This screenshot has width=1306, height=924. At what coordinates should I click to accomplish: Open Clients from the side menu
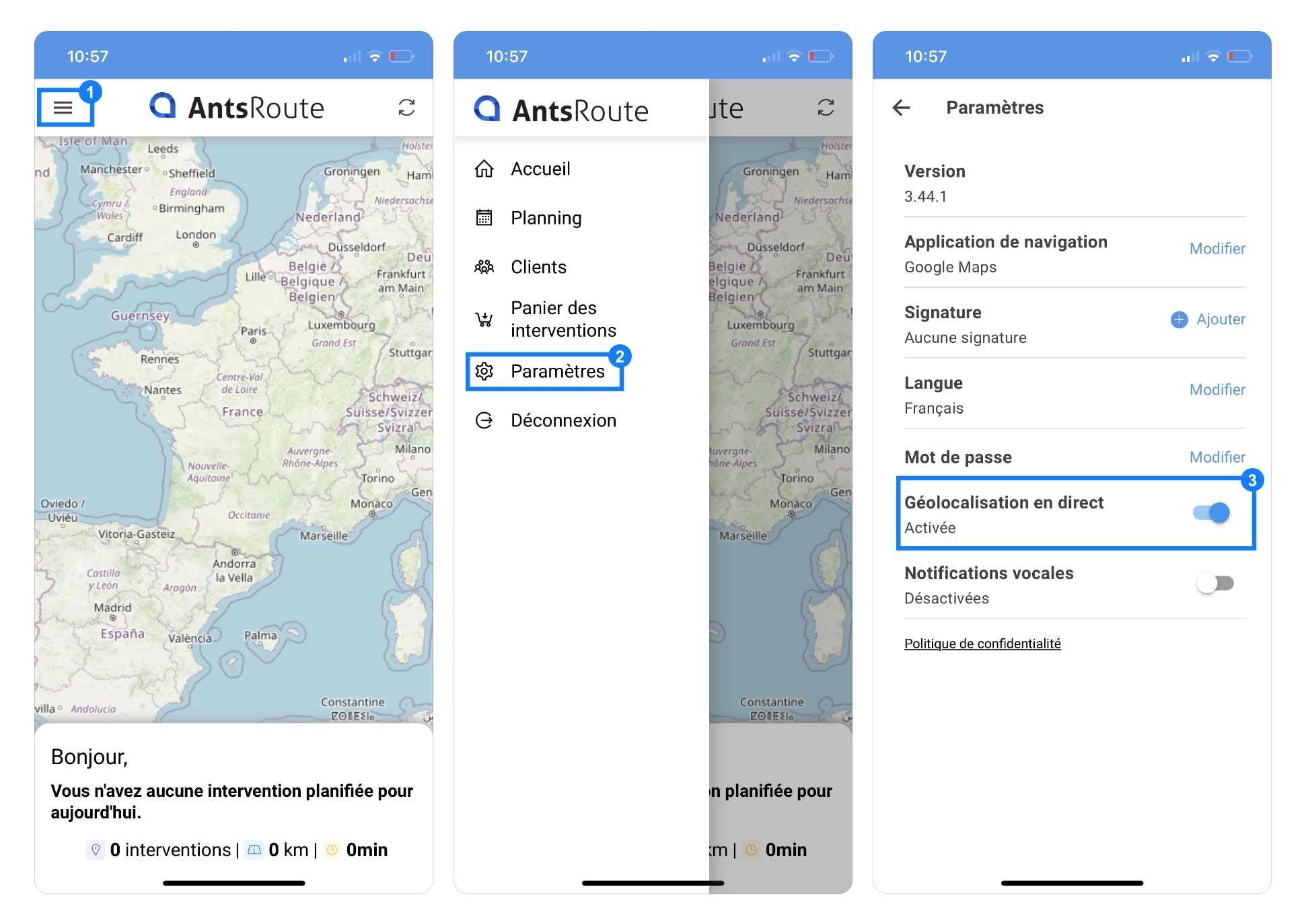(x=538, y=267)
